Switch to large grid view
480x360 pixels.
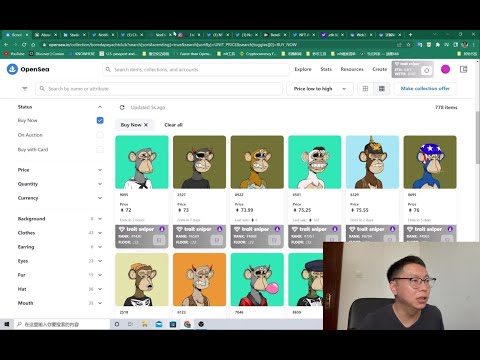tap(365, 89)
